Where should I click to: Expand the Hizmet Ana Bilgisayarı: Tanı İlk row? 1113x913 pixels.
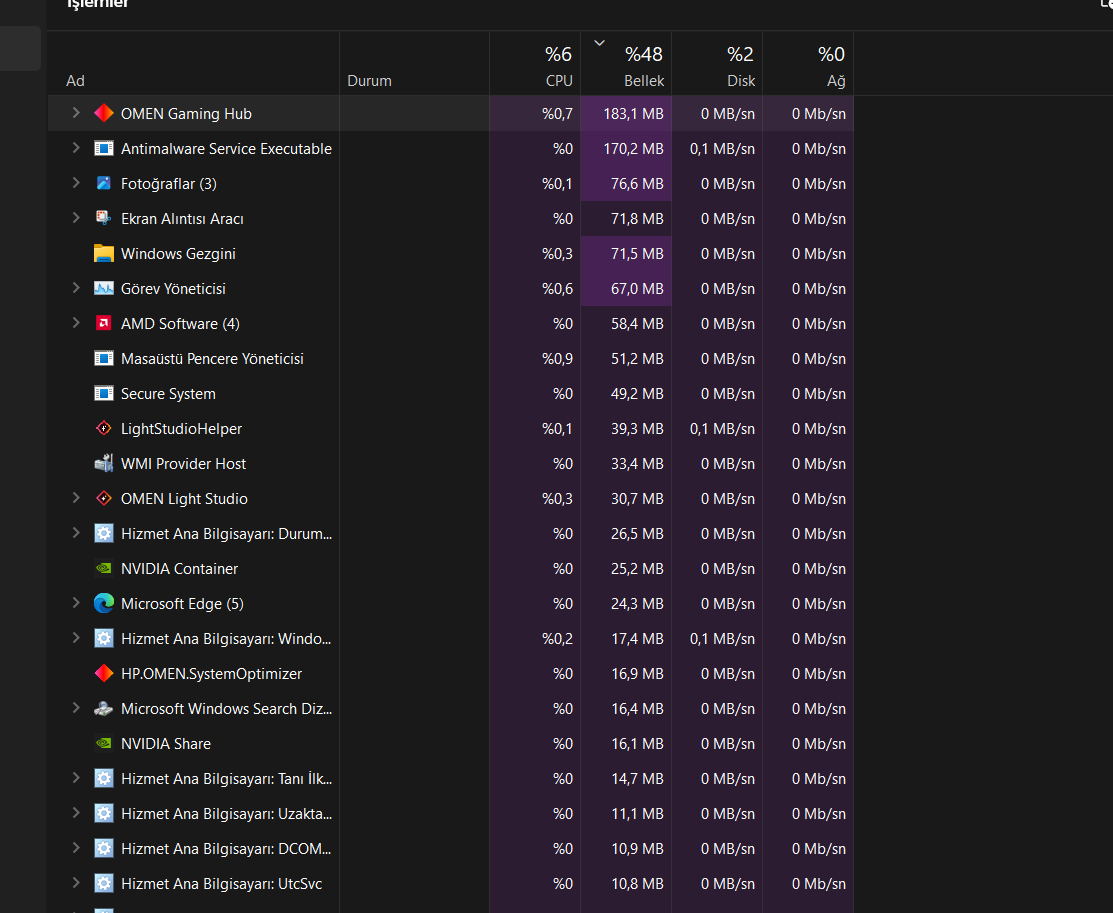coord(76,777)
